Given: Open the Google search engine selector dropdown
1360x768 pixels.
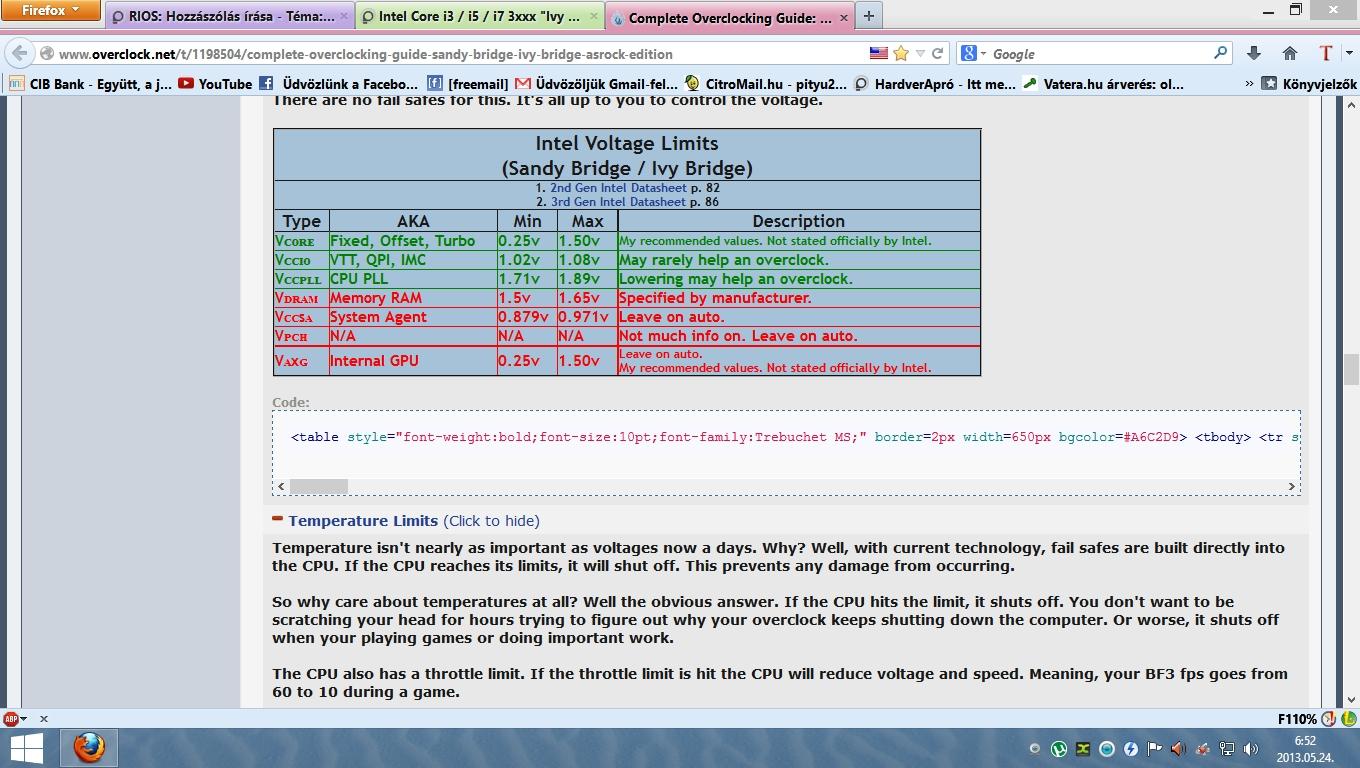Looking at the screenshot, I should coord(974,54).
